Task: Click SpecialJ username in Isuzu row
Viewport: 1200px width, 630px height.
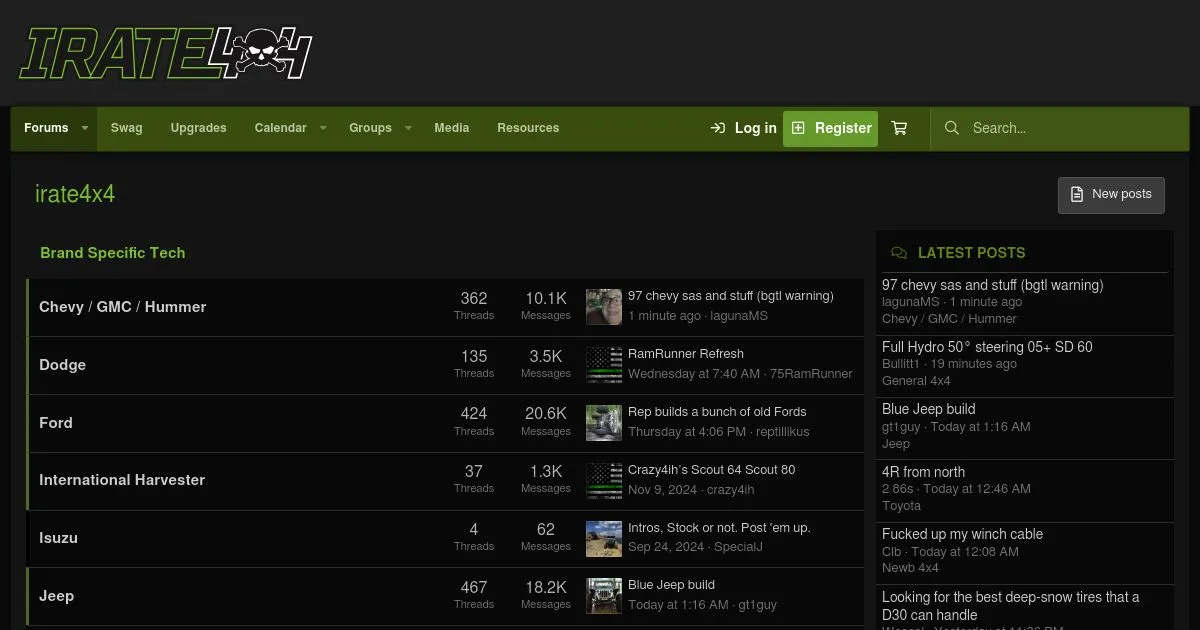Action: click(x=738, y=547)
